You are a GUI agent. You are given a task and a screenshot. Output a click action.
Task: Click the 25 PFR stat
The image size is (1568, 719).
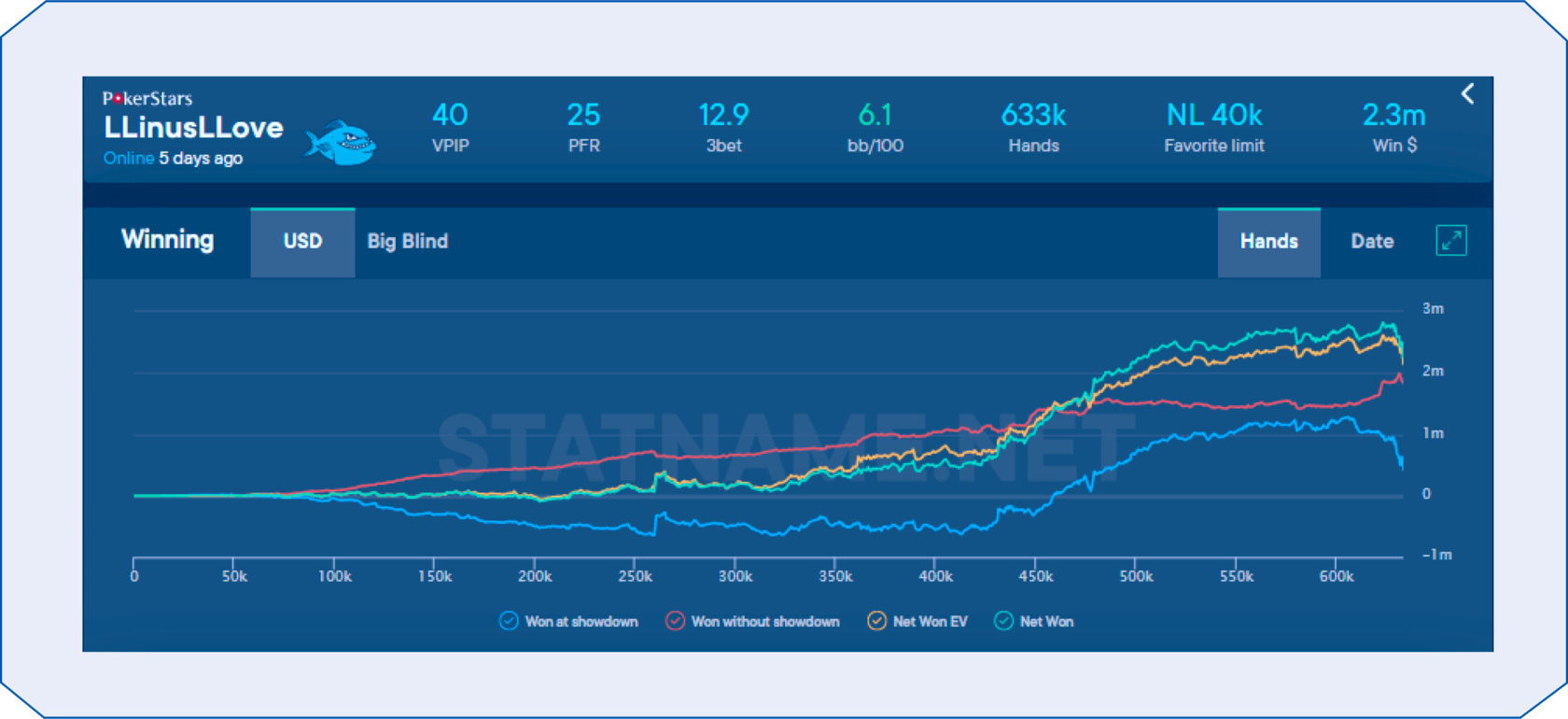click(583, 127)
